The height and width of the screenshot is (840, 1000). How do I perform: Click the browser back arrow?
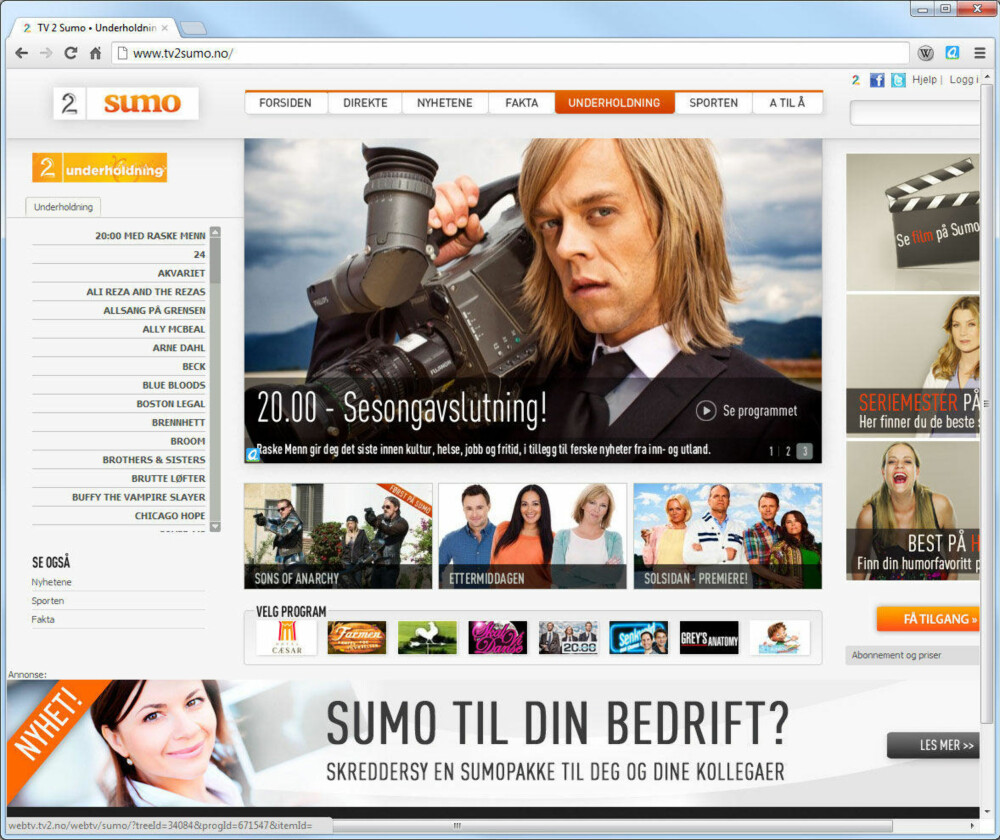click(22, 54)
